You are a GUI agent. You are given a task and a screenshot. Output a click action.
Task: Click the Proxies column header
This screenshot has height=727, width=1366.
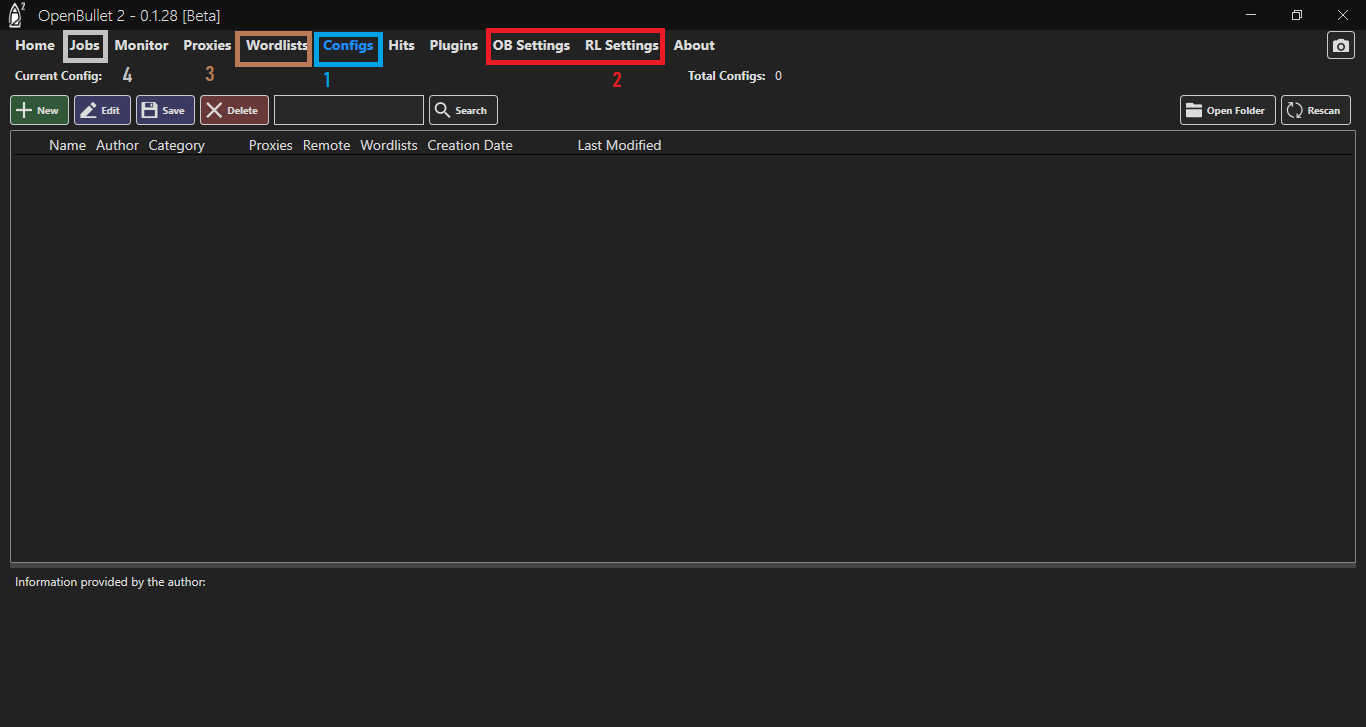click(271, 145)
